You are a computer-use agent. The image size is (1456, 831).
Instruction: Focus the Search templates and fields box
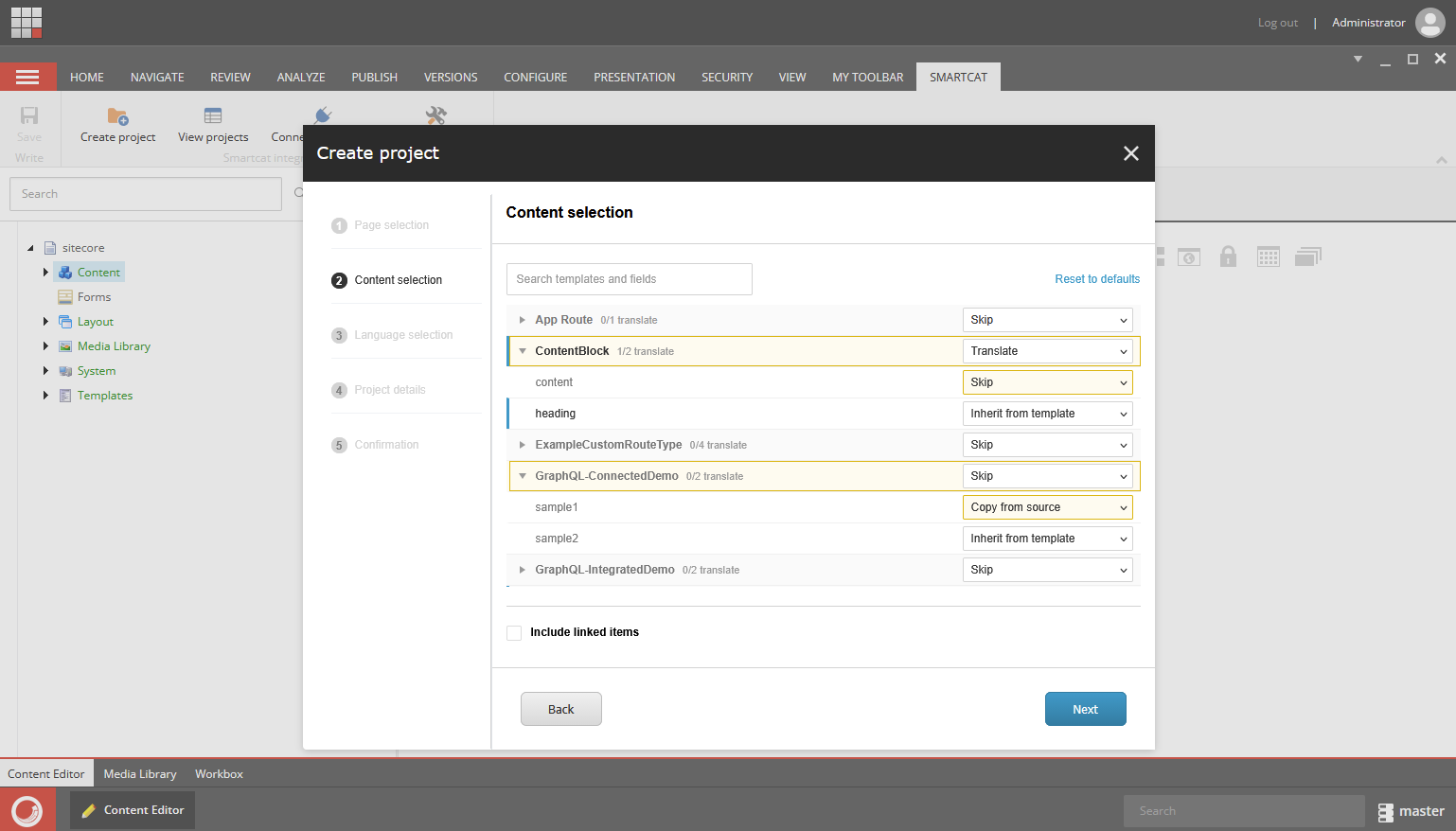[x=630, y=279]
